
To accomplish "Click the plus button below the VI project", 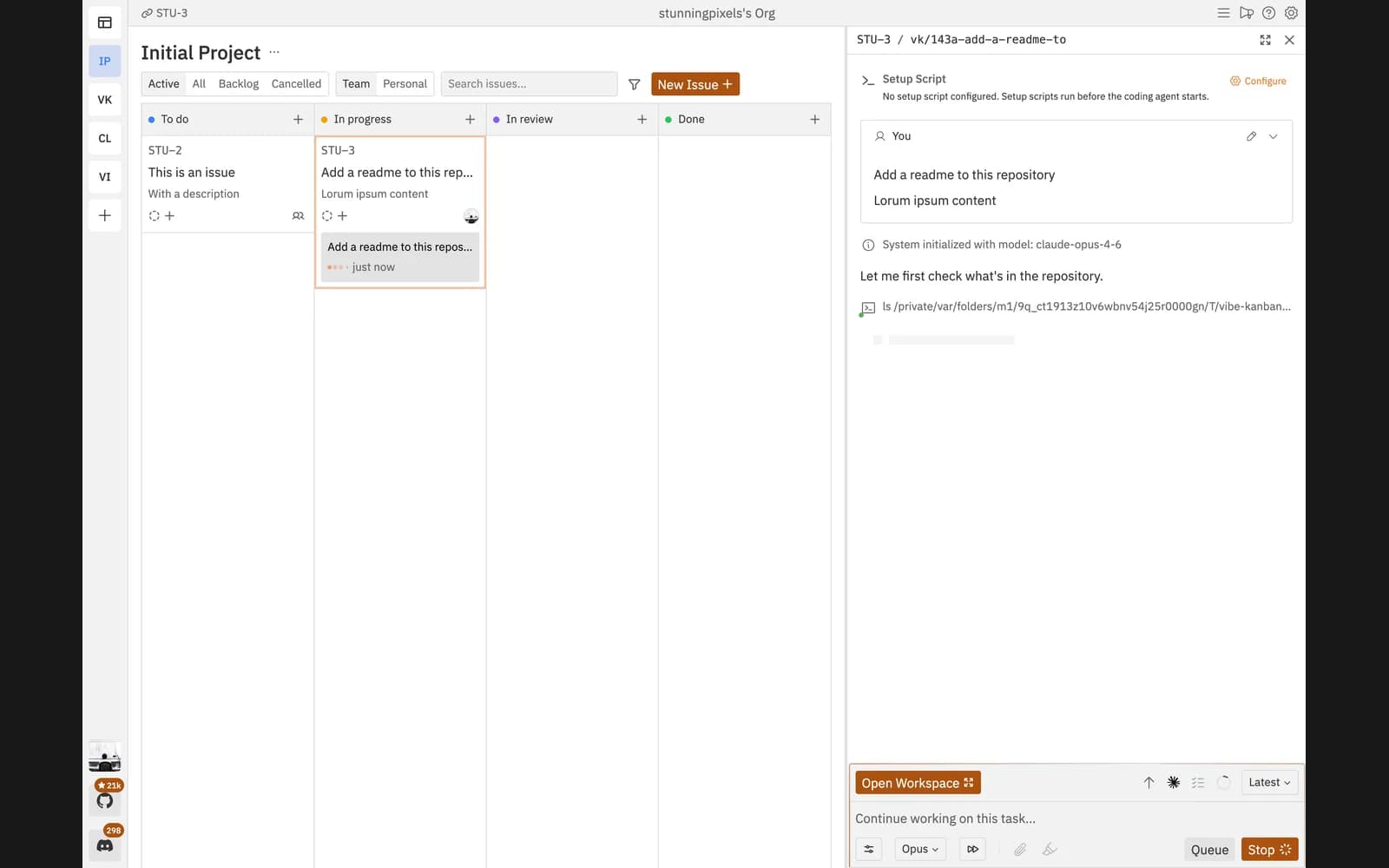I will coord(105,215).
